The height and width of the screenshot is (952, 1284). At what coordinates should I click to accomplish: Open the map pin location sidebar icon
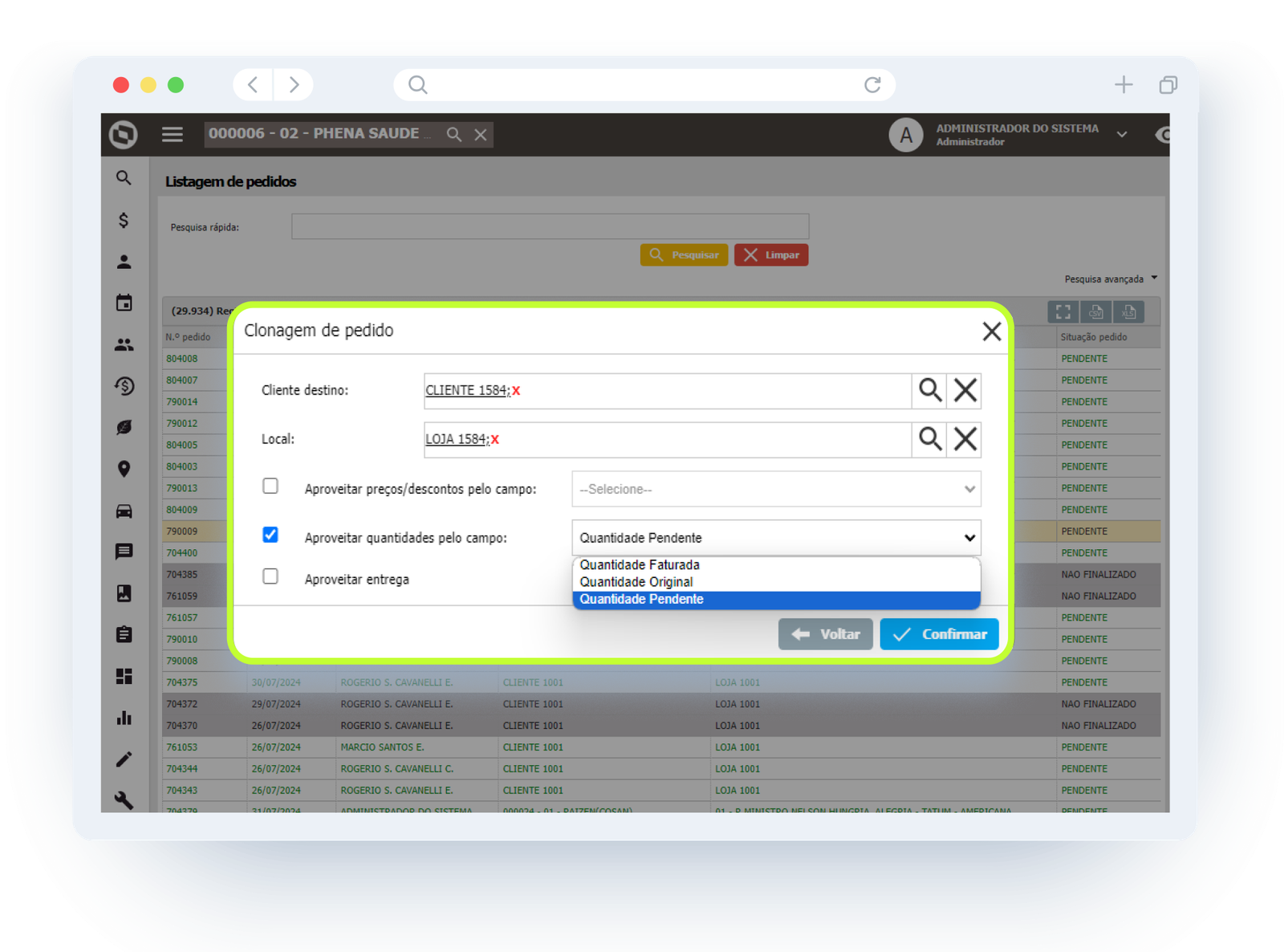pos(124,469)
